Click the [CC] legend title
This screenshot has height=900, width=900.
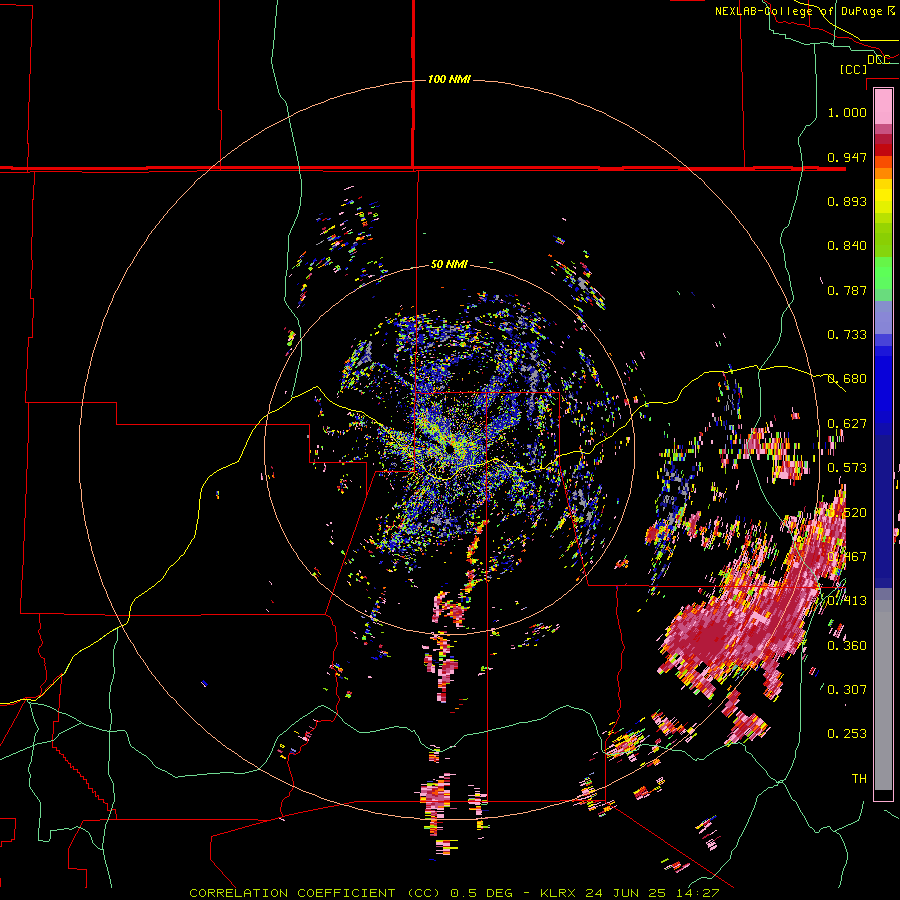853,69
